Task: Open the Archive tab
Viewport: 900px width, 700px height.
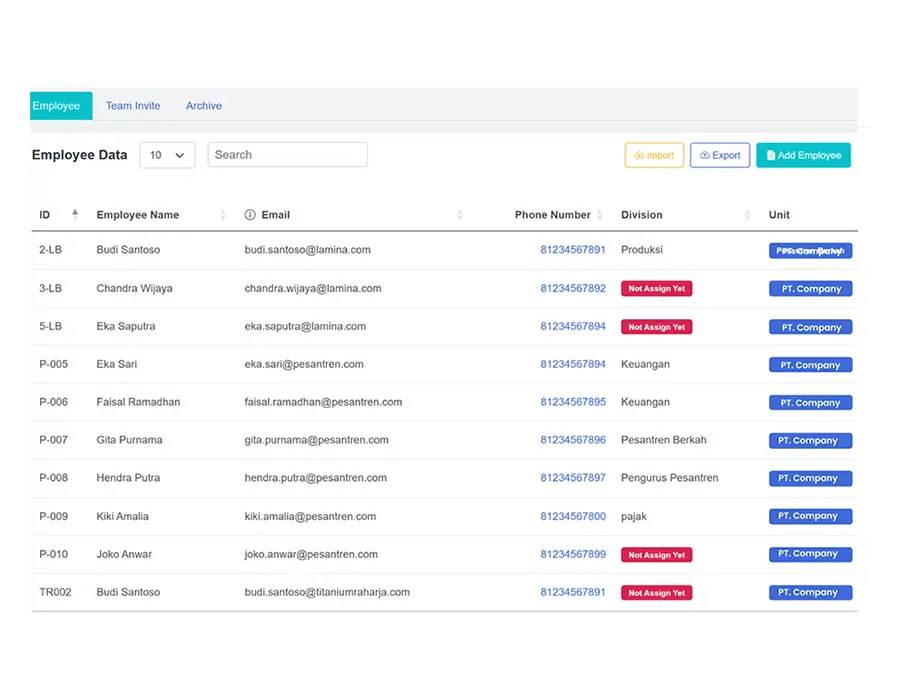Action: pos(204,106)
